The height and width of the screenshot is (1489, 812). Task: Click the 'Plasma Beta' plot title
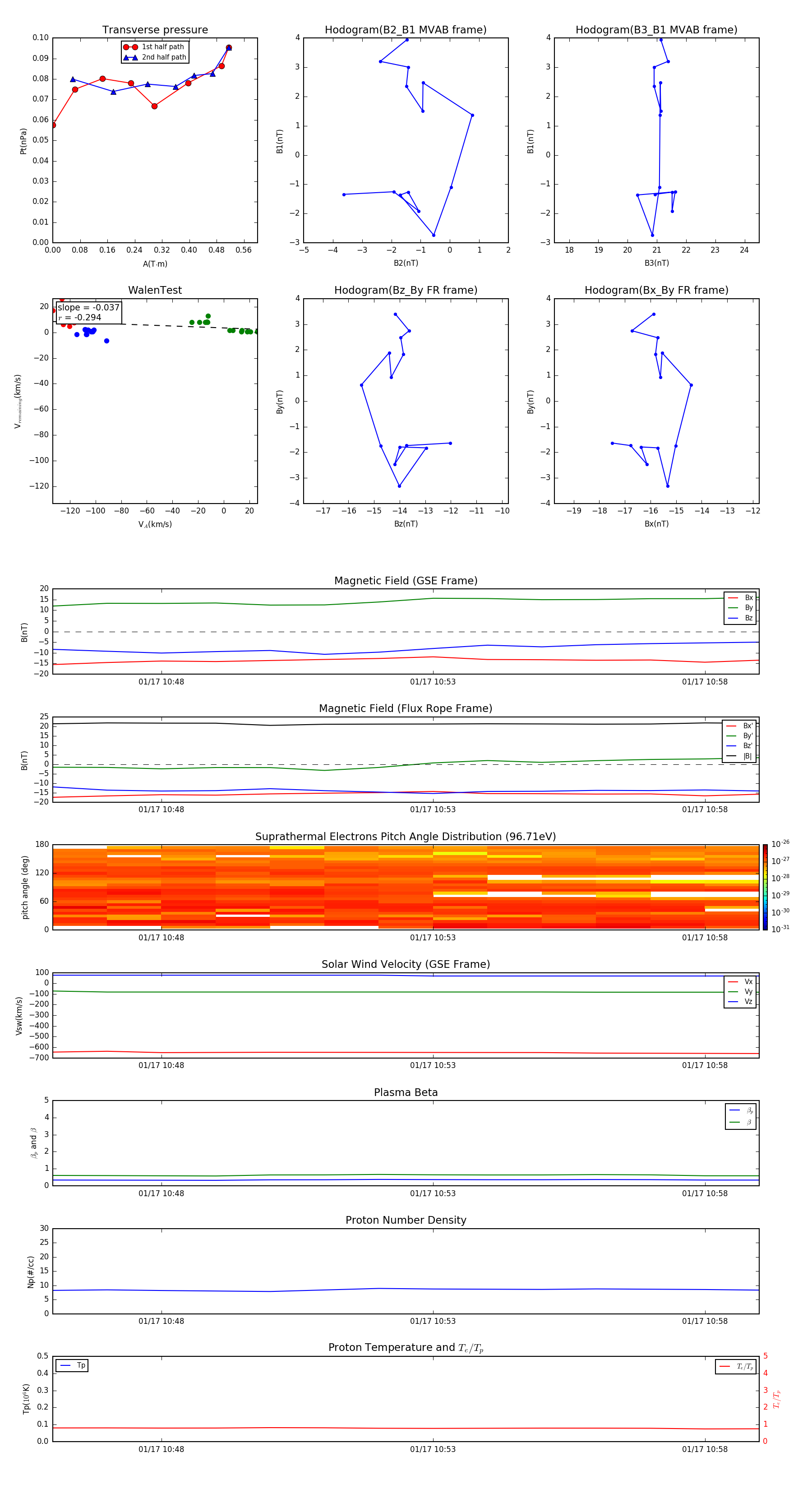pyautogui.click(x=406, y=1093)
